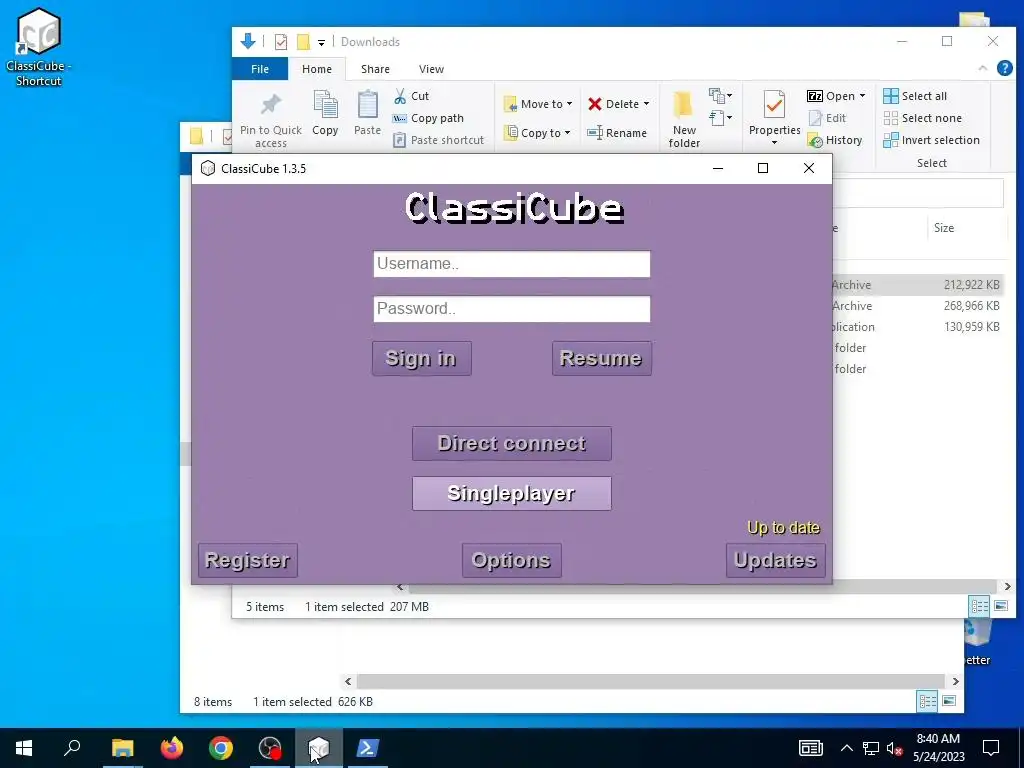Launch Firefox from the taskbar

click(x=172, y=748)
